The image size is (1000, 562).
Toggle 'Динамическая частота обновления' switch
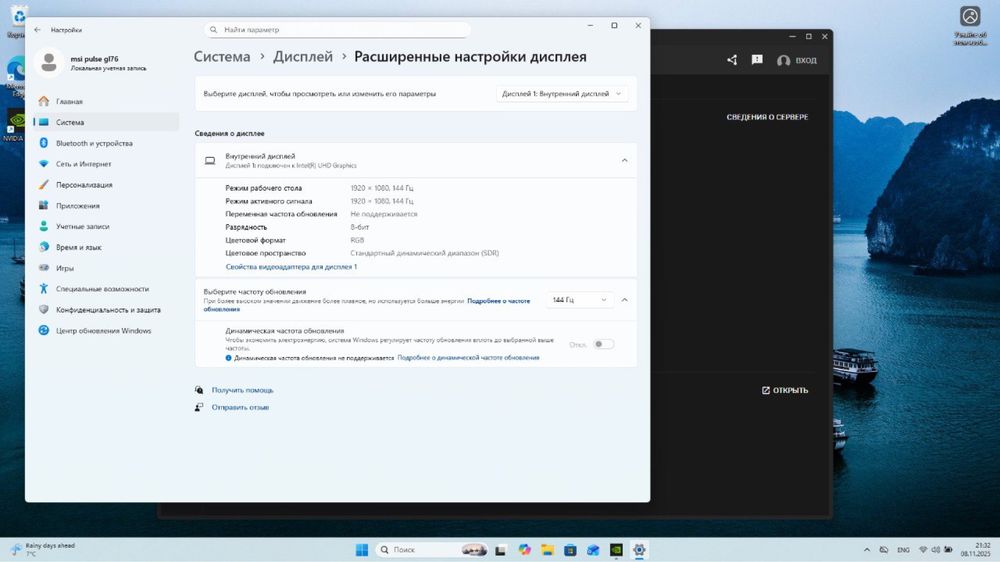(603, 344)
